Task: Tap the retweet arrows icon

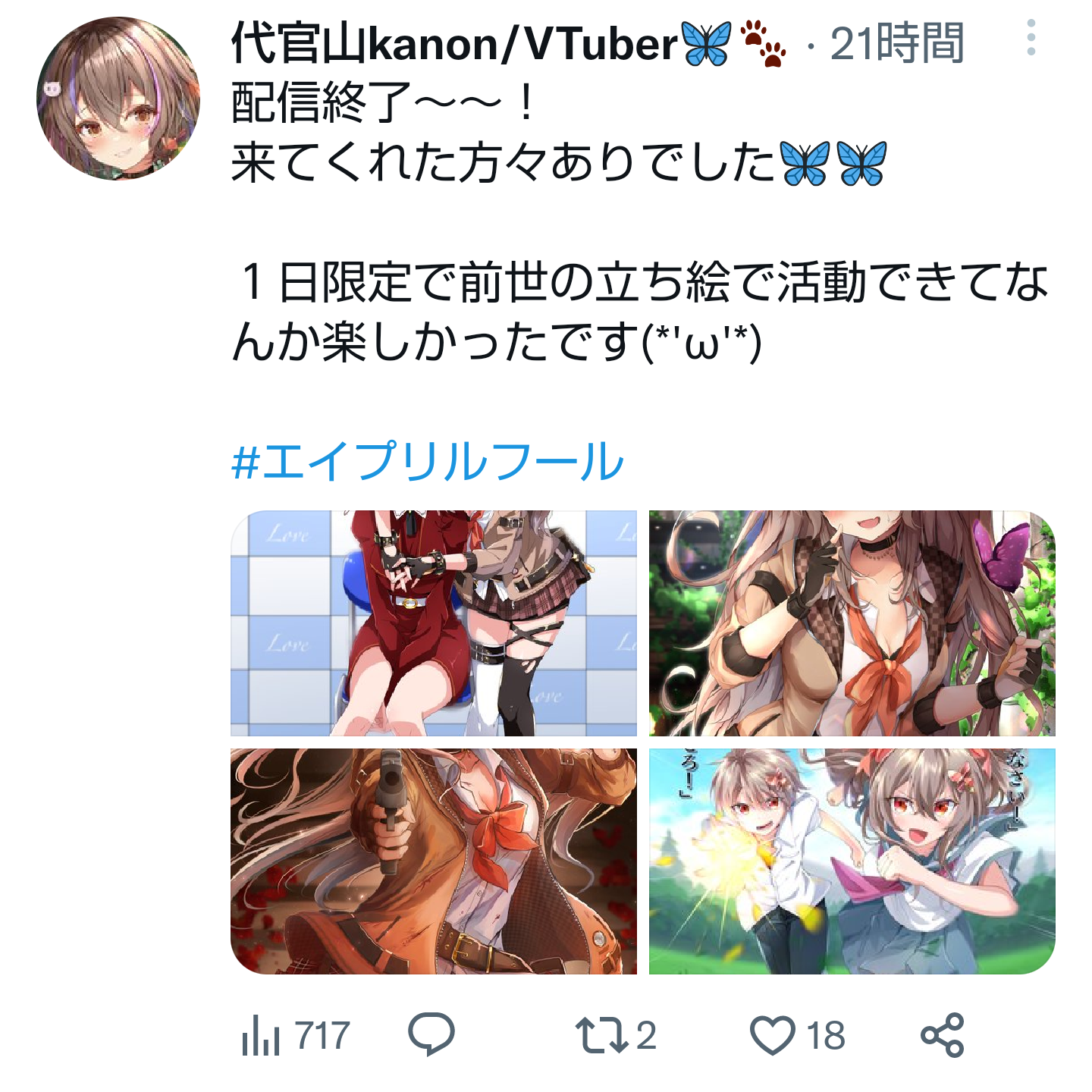Action: [x=601, y=1035]
